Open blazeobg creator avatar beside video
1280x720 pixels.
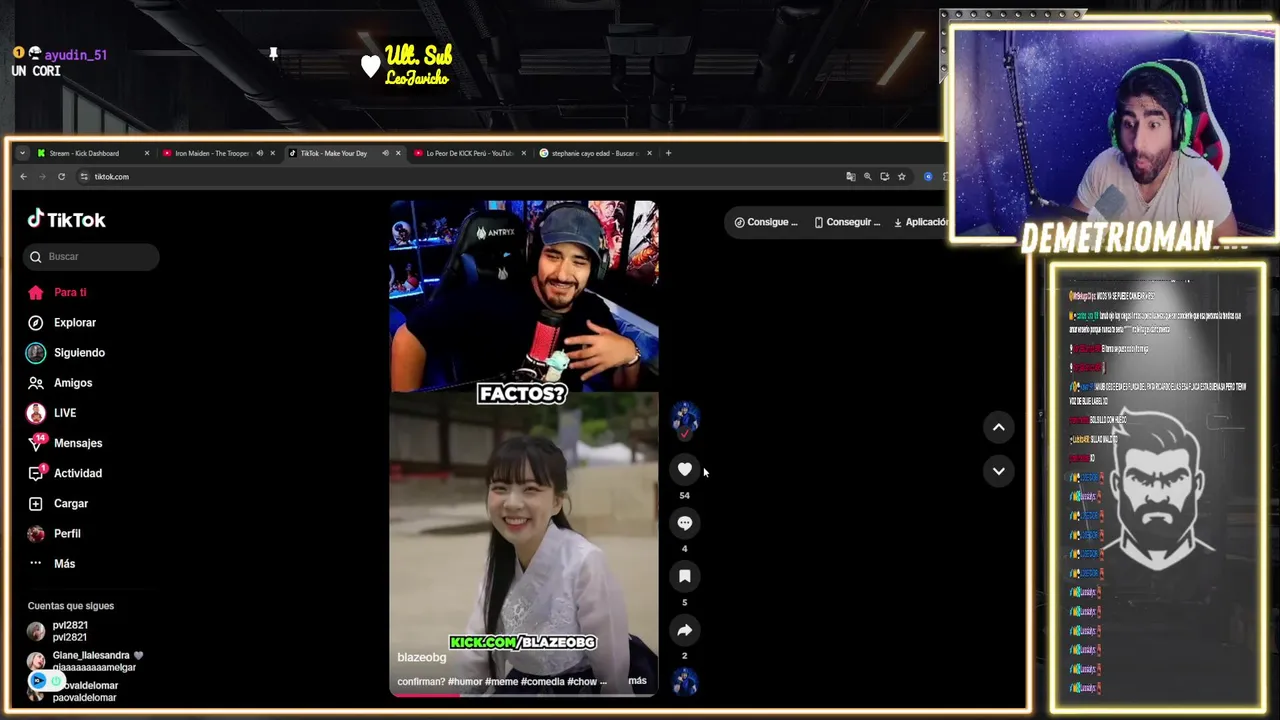pos(684,418)
